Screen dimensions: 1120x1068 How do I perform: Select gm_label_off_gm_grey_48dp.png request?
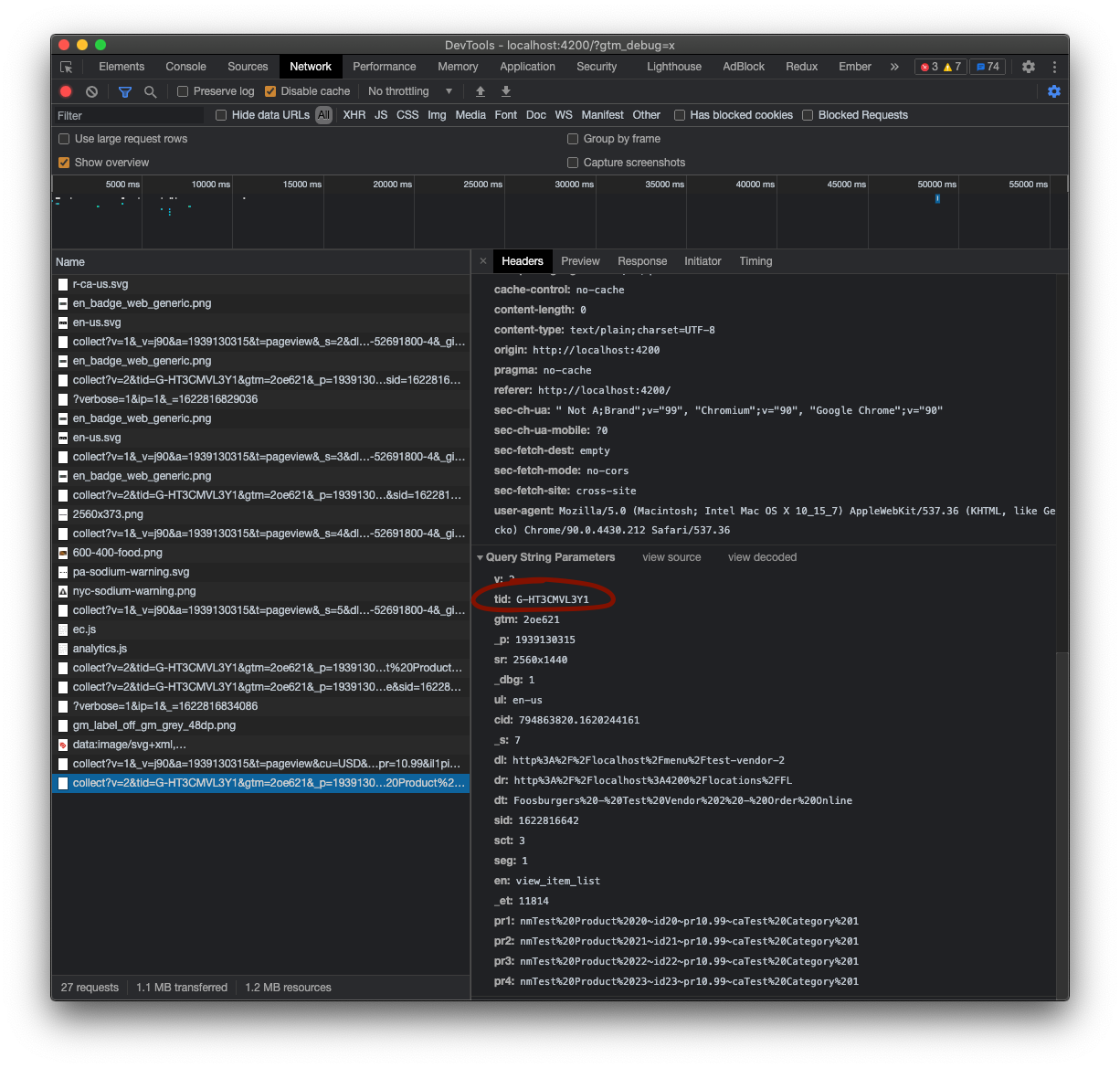click(260, 725)
